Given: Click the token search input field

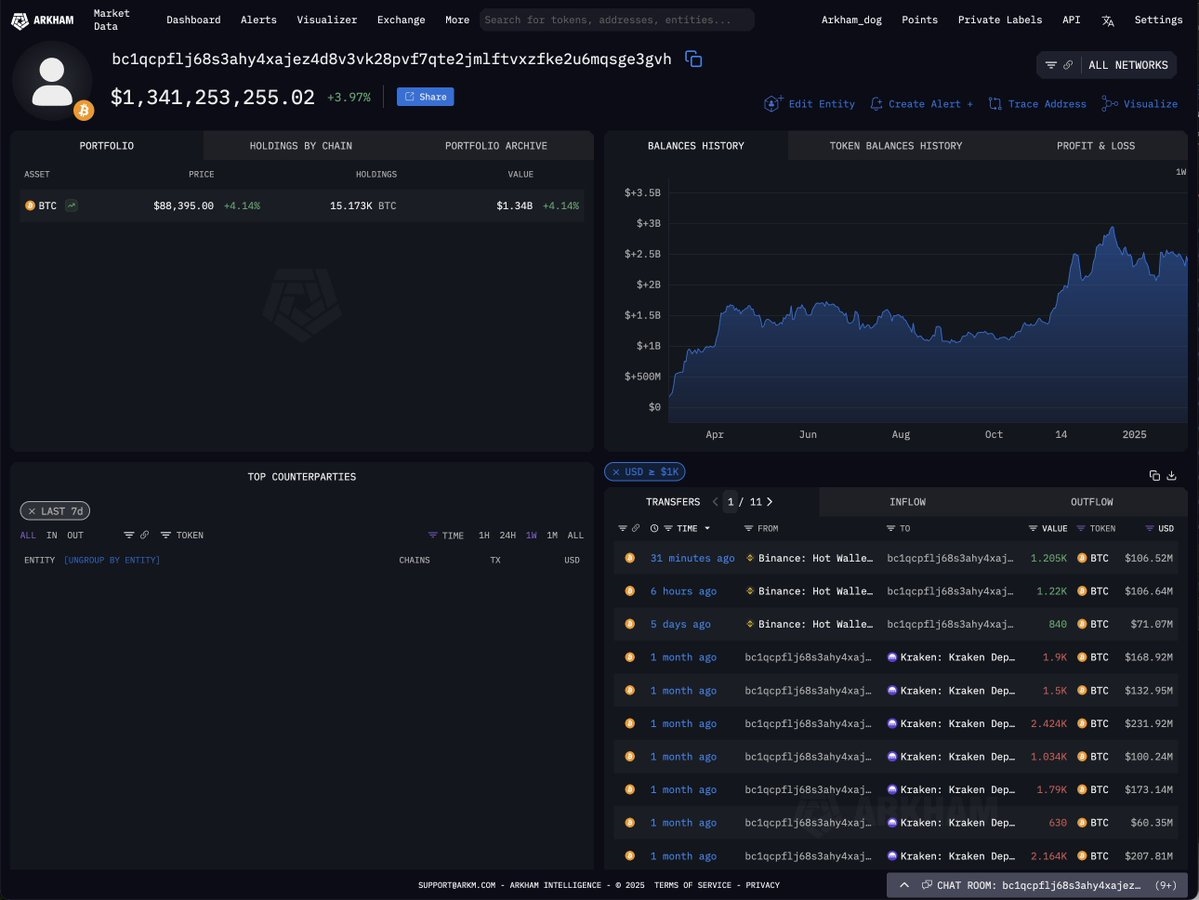Looking at the screenshot, I should tap(616, 20).
